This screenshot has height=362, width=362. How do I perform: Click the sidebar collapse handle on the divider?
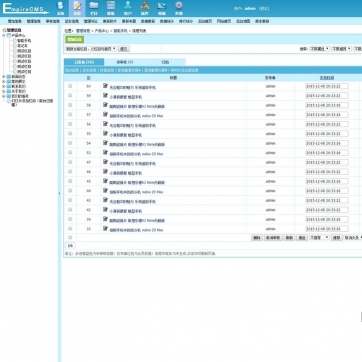[x=60, y=193]
